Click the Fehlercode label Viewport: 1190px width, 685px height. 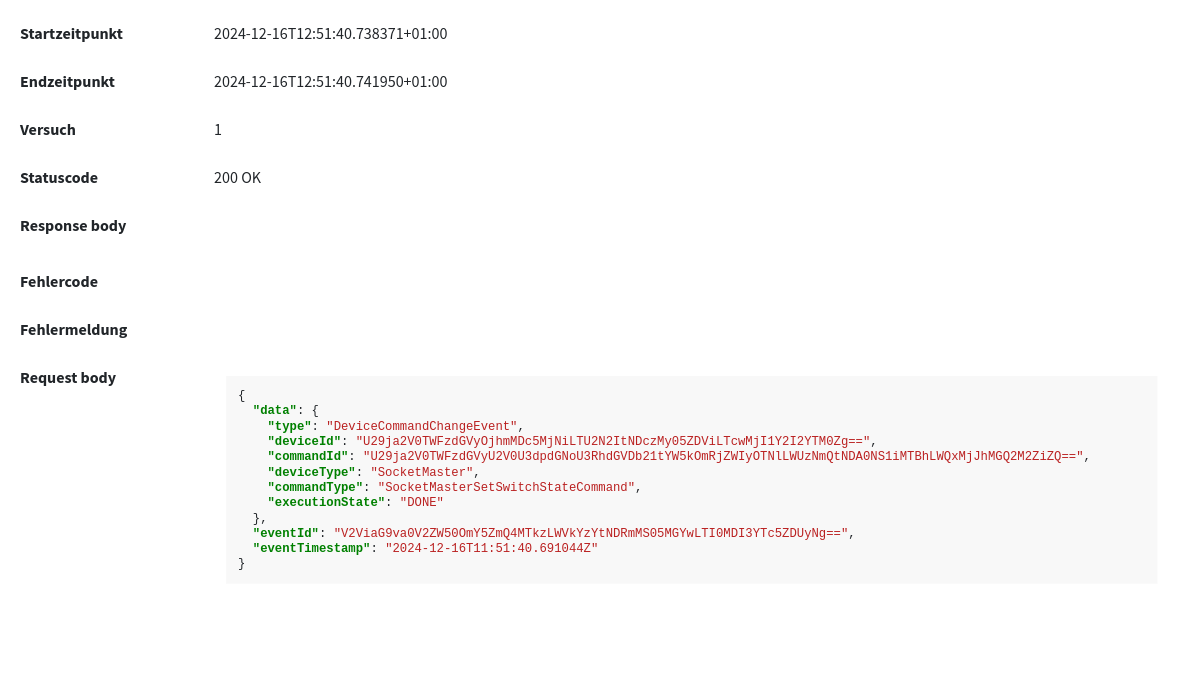point(59,281)
